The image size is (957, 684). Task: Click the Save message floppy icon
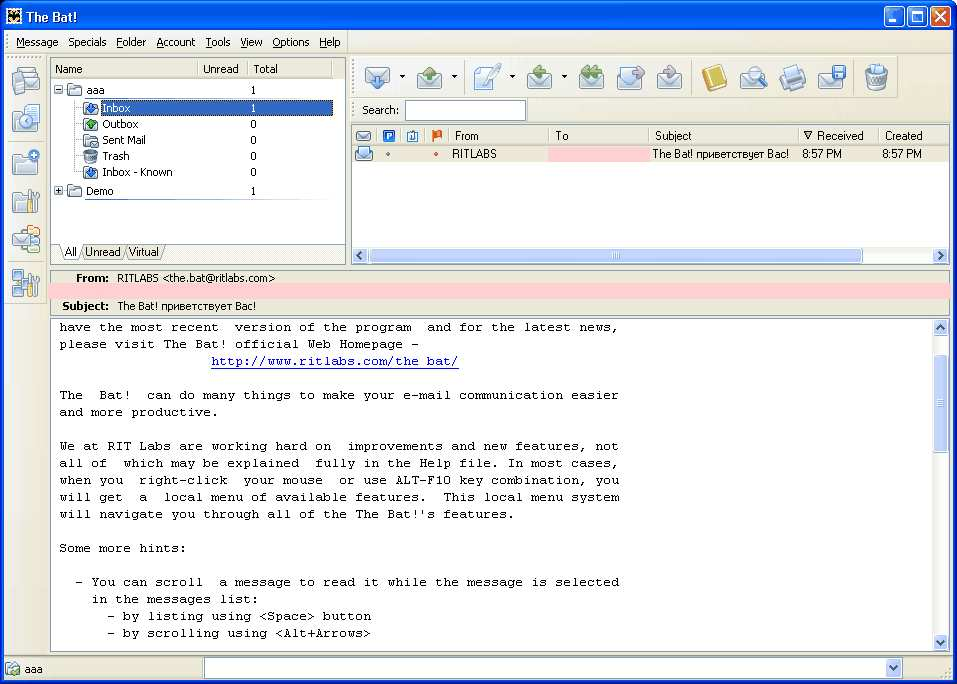(832, 77)
